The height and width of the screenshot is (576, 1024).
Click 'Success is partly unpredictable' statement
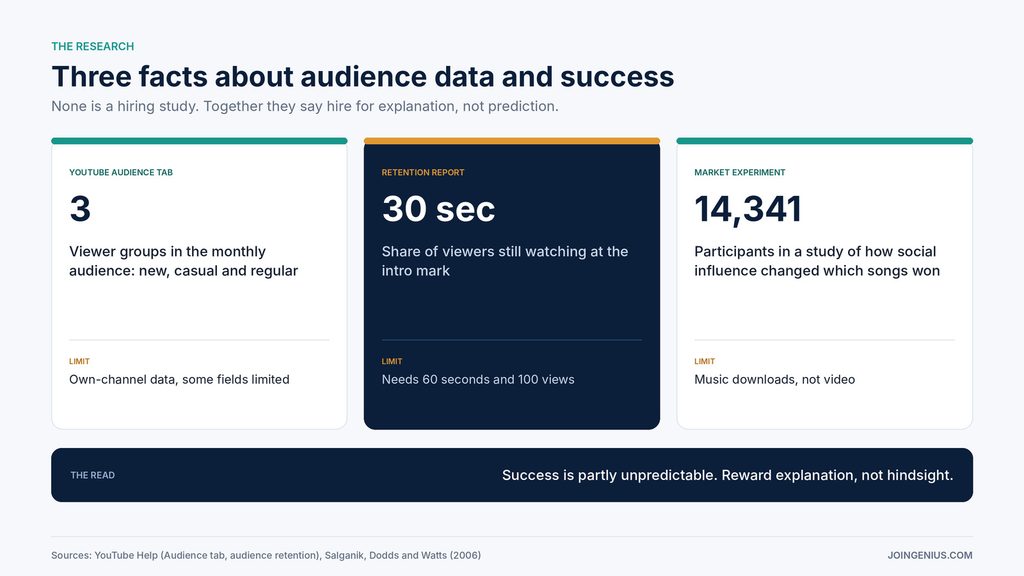[x=728, y=475]
